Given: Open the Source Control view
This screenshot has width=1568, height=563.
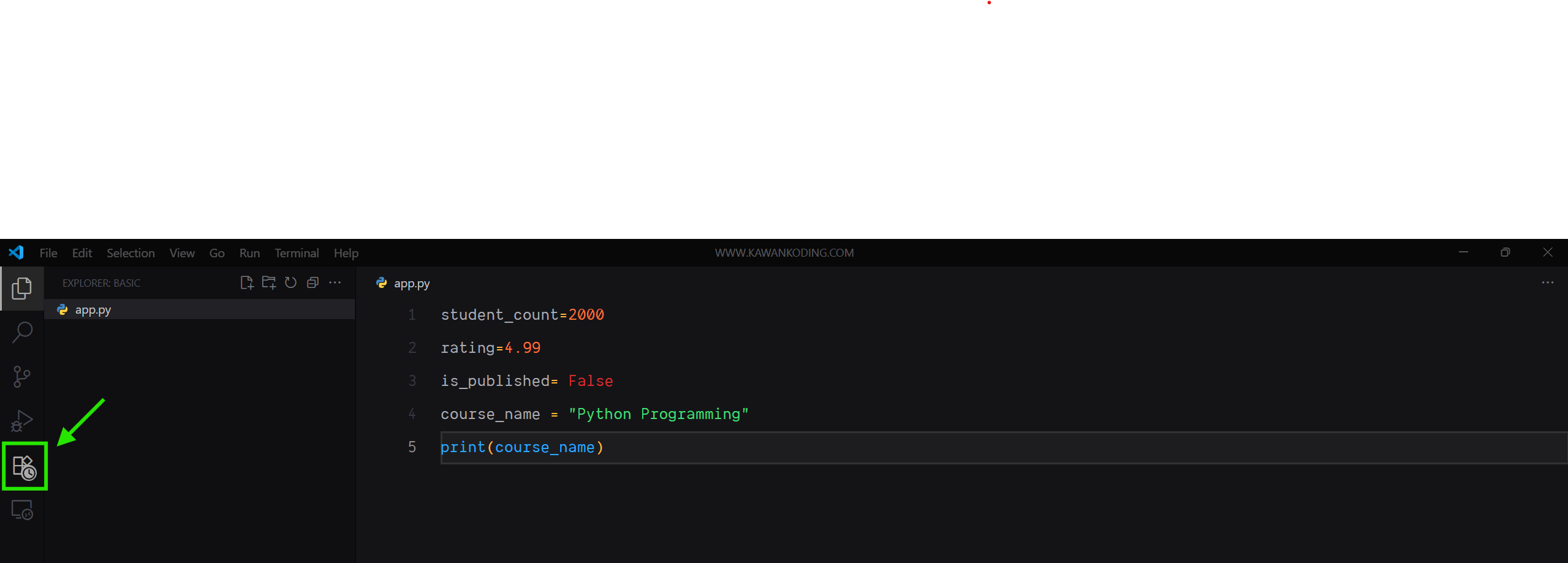Looking at the screenshot, I should pos(22,376).
